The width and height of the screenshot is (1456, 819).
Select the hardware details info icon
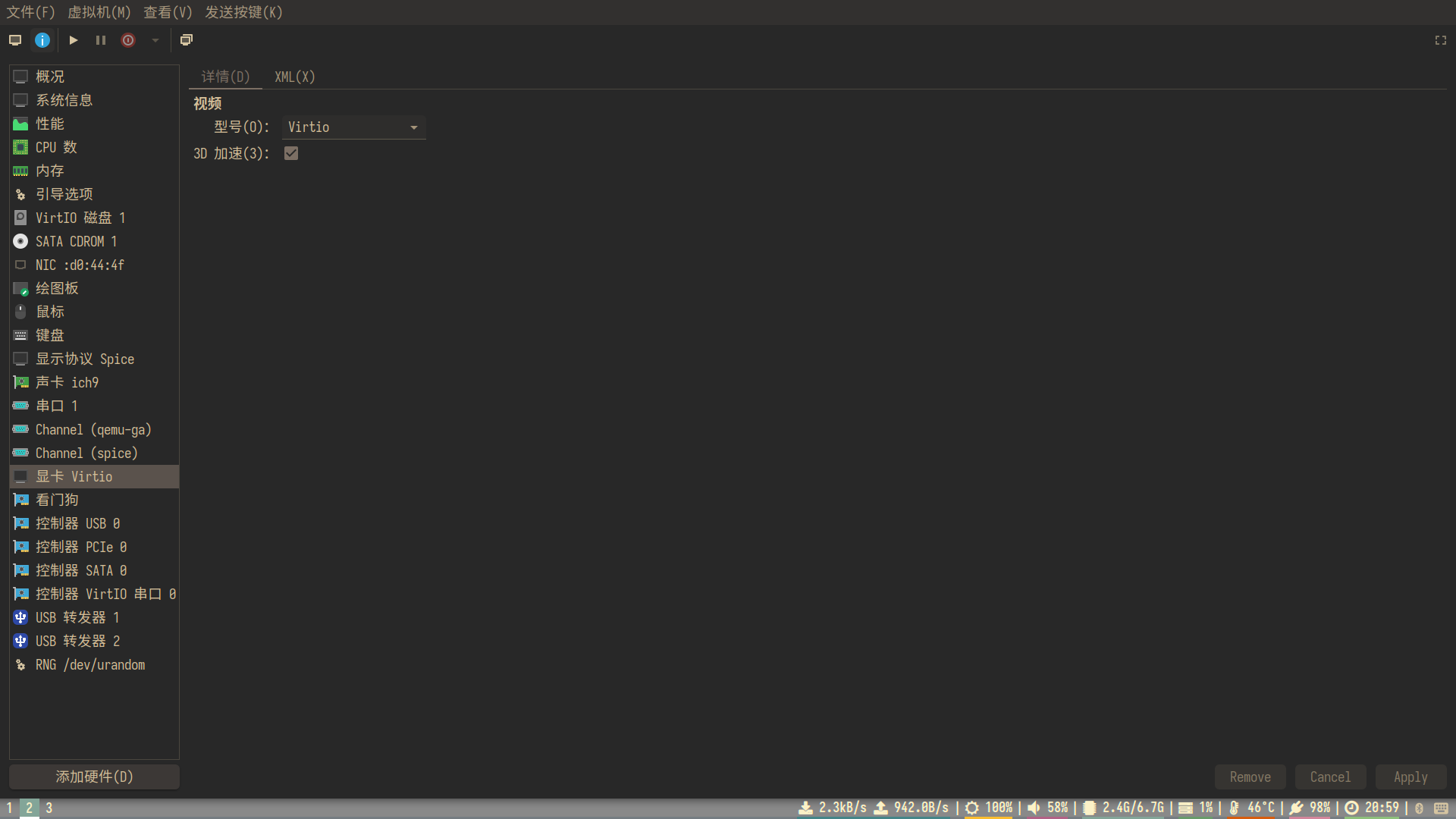click(42, 40)
